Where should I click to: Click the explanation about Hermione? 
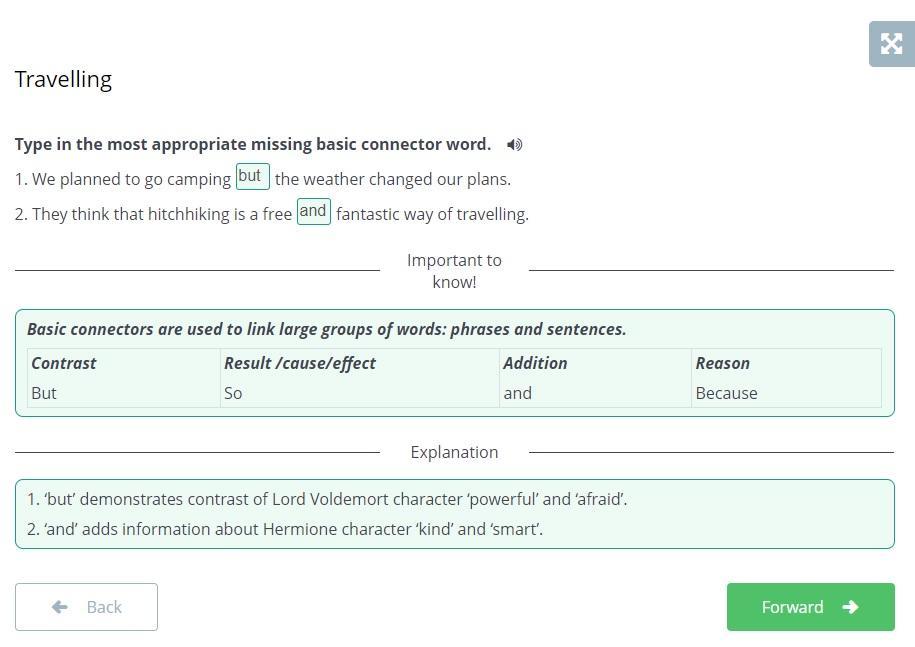click(285, 529)
